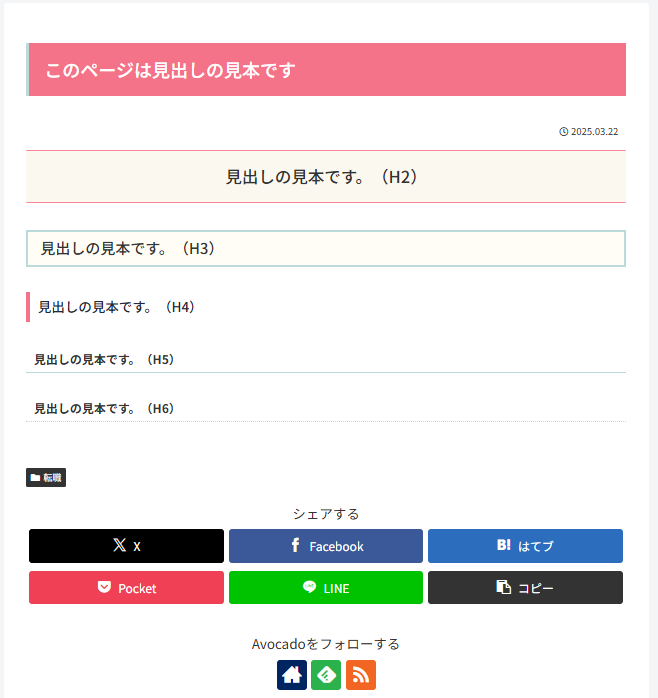Click the 2025.03.22 post date
The width and height of the screenshot is (658, 698).
click(595, 132)
